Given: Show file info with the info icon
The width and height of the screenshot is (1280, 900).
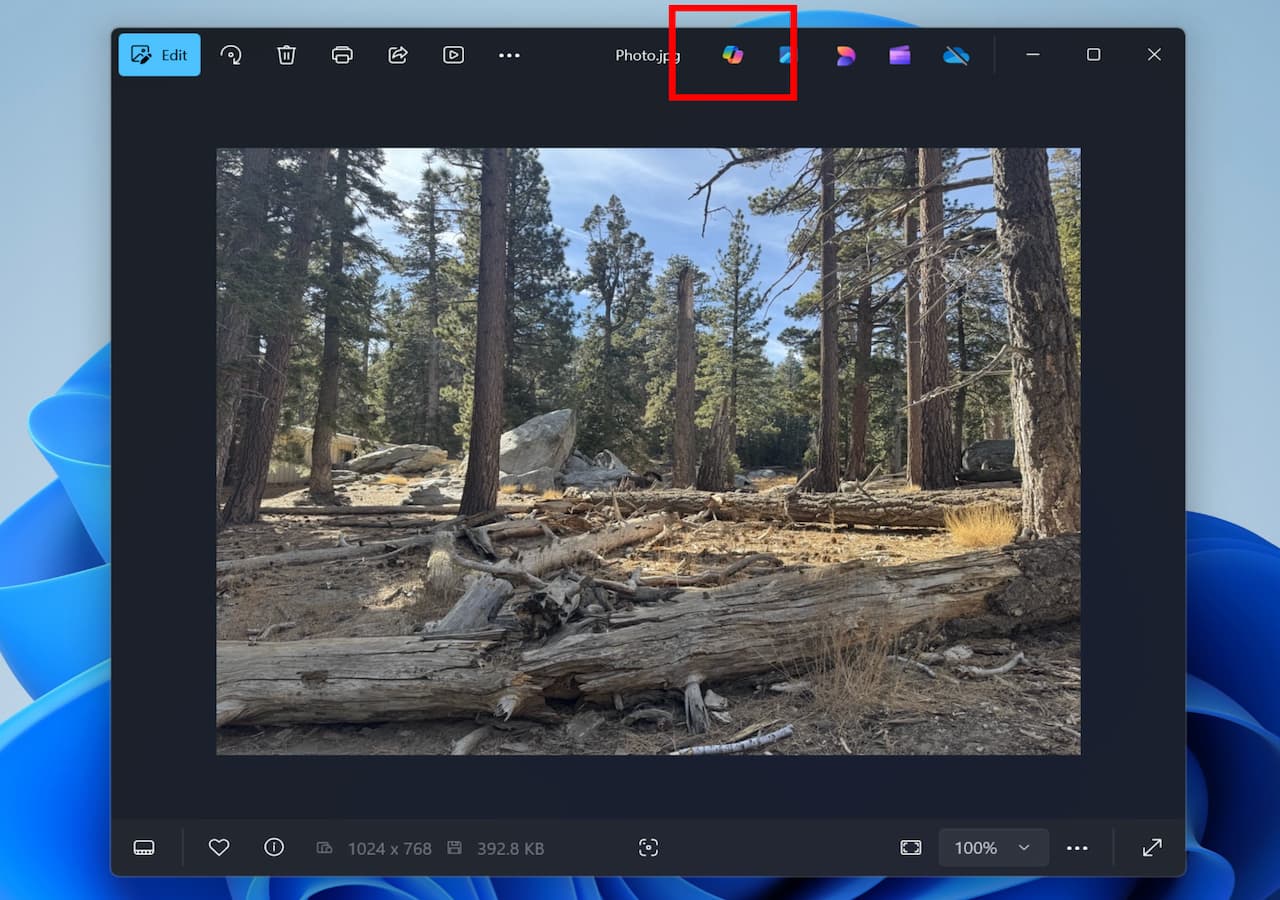Looking at the screenshot, I should [x=274, y=847].
